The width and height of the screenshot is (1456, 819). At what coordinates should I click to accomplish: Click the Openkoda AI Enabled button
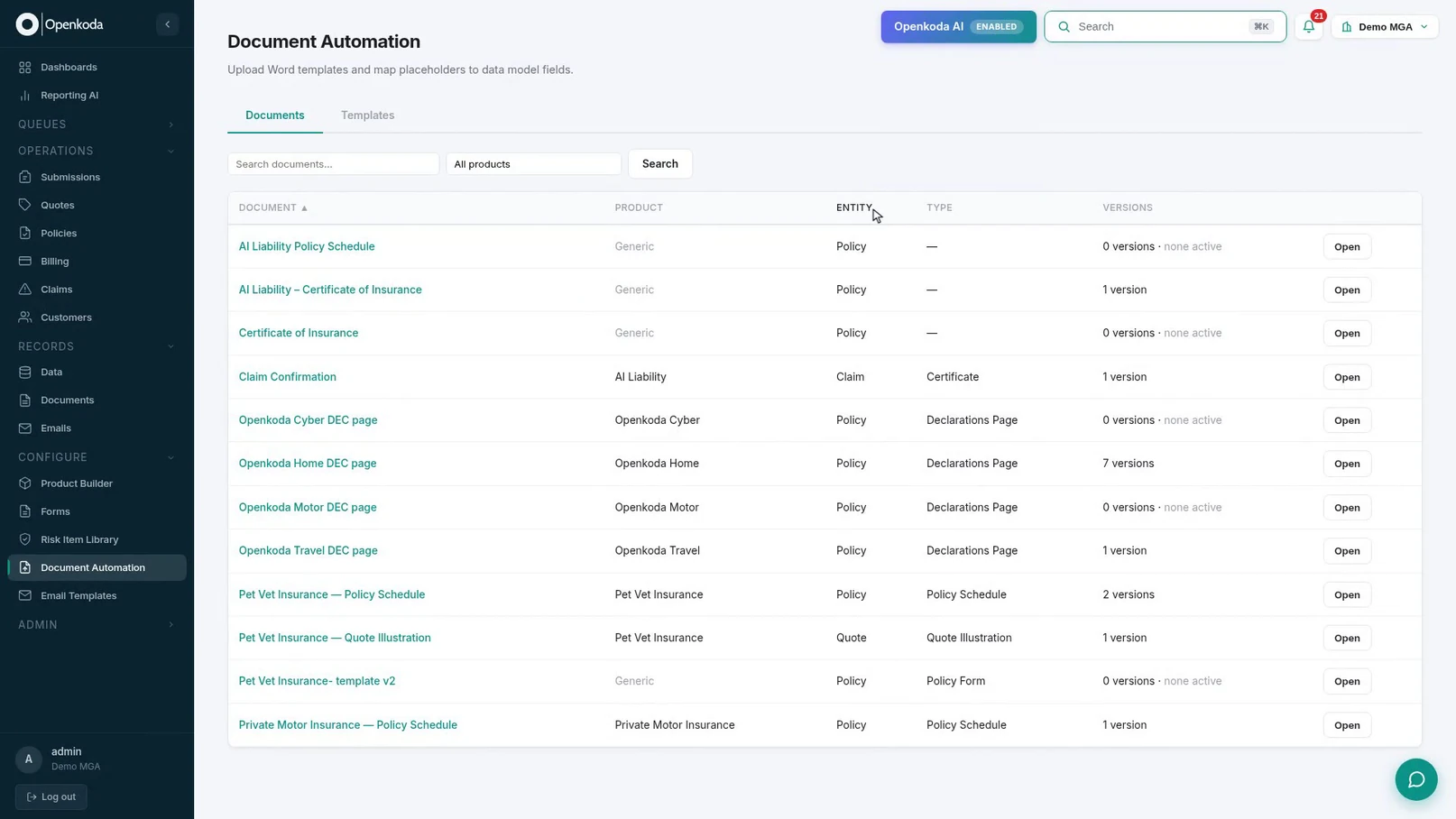[958, 27]
